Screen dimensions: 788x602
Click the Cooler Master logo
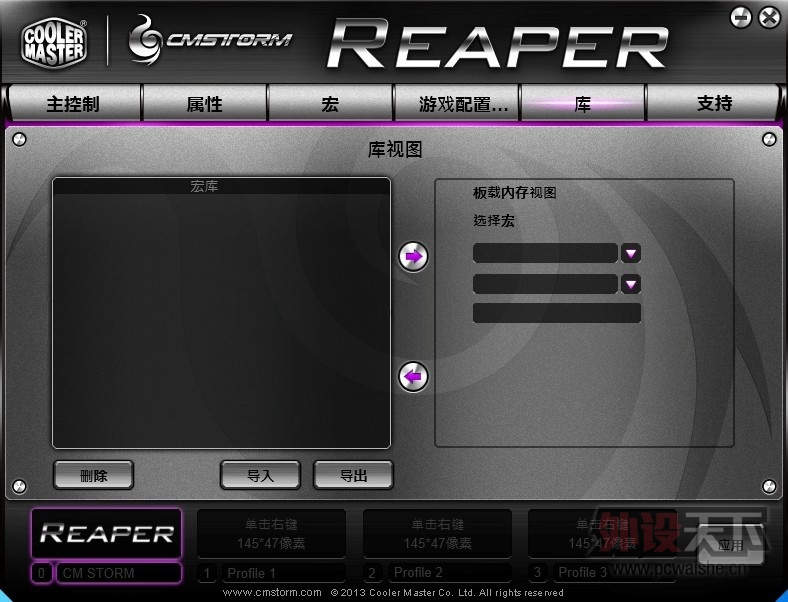tap(54, 41)
